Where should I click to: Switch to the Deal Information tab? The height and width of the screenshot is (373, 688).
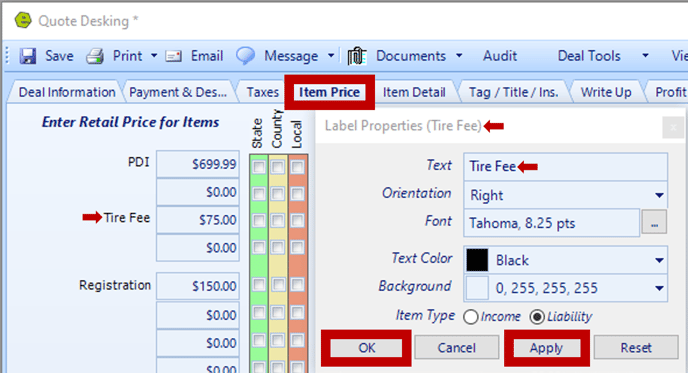point(67,92)
